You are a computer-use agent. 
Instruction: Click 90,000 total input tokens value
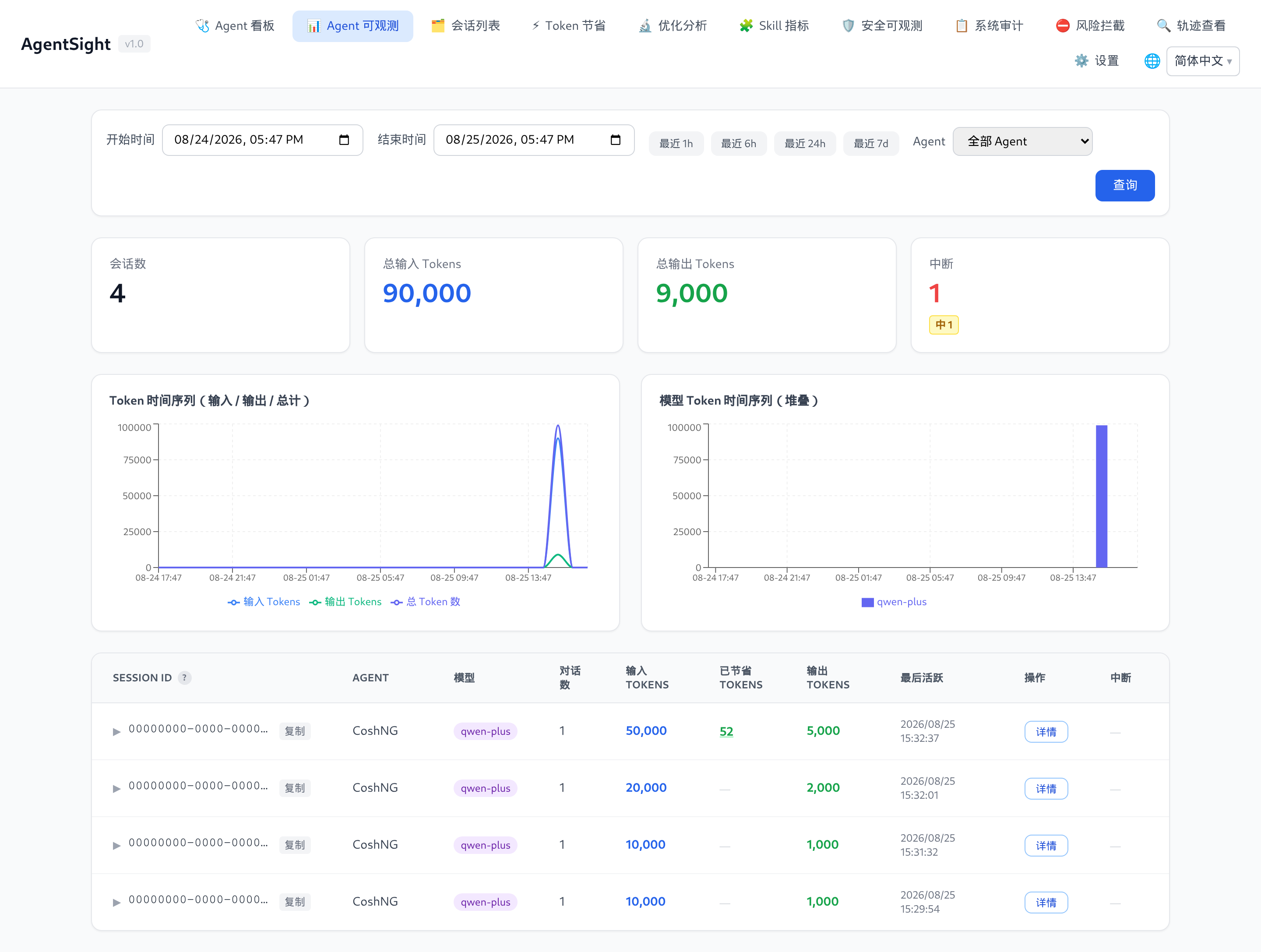pyautogui.click(x=427, y=293)
